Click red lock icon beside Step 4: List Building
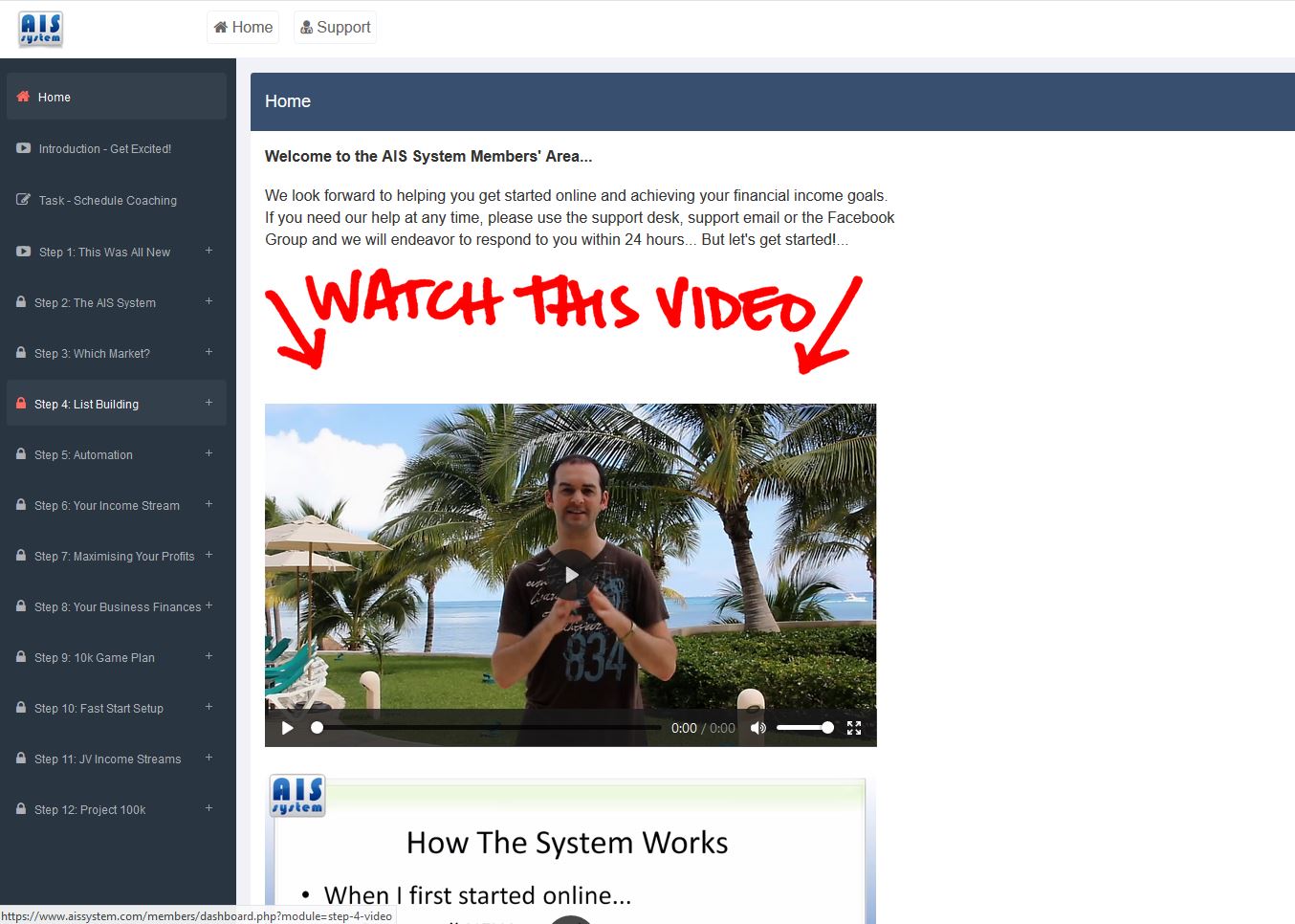1295x924 pixels. click(x=21, y=403)
